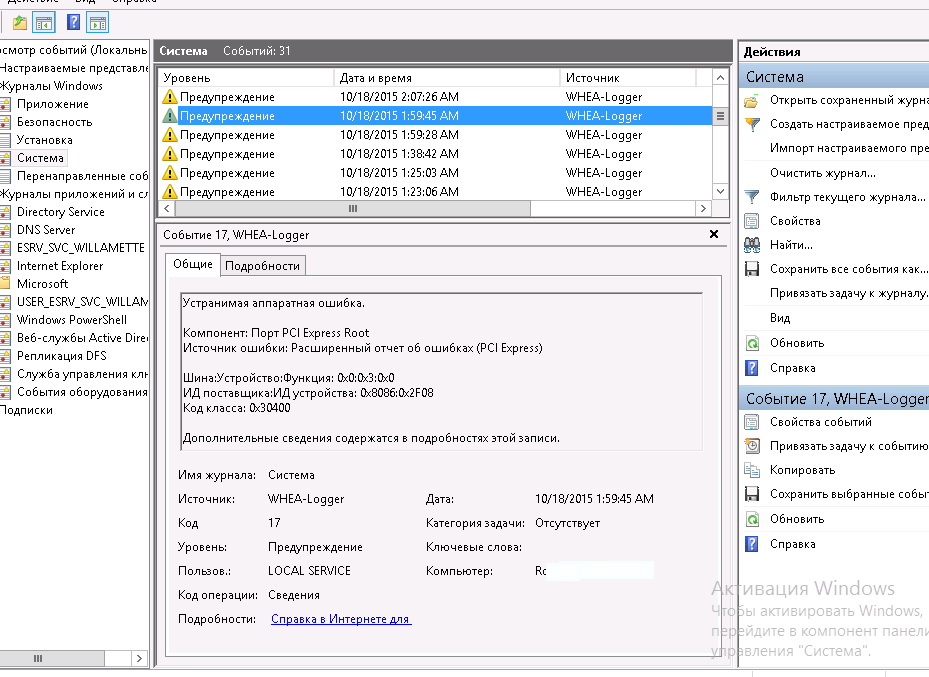Click the Свойства событий icon
Viewport: 929px width, 677px height.
click(752, 422)
